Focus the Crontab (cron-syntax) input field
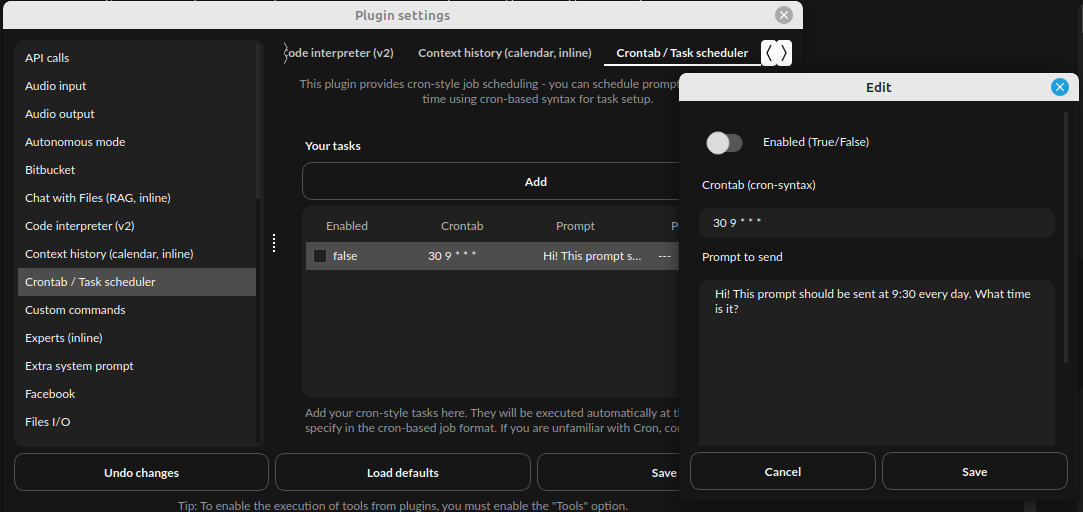The height and width of the screenshot is (512, 1083). point(876,223)
